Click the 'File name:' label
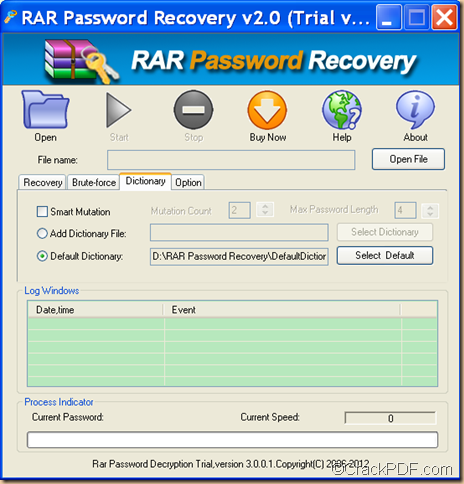Viewport: 464px width, 484px height. pyautogui.click(x=57, y=160)
